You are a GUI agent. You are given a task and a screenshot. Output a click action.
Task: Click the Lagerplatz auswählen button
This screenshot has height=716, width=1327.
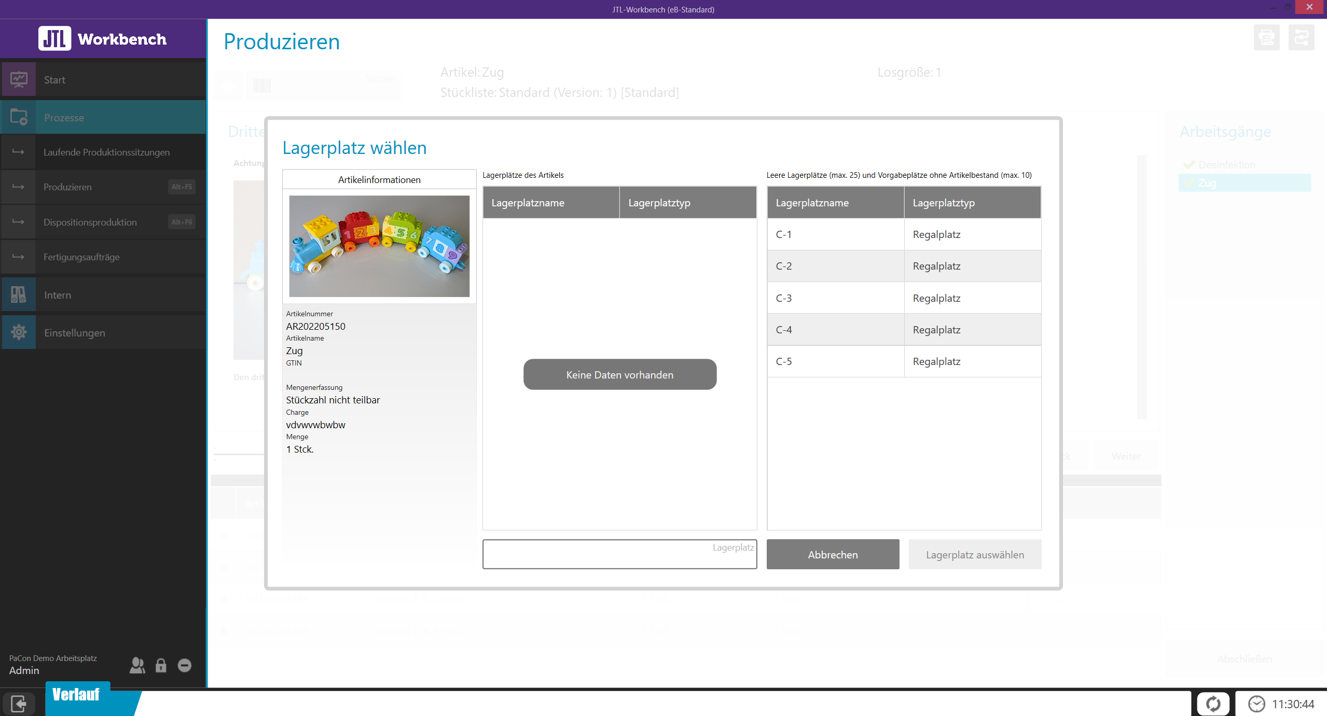coord(974,555)
